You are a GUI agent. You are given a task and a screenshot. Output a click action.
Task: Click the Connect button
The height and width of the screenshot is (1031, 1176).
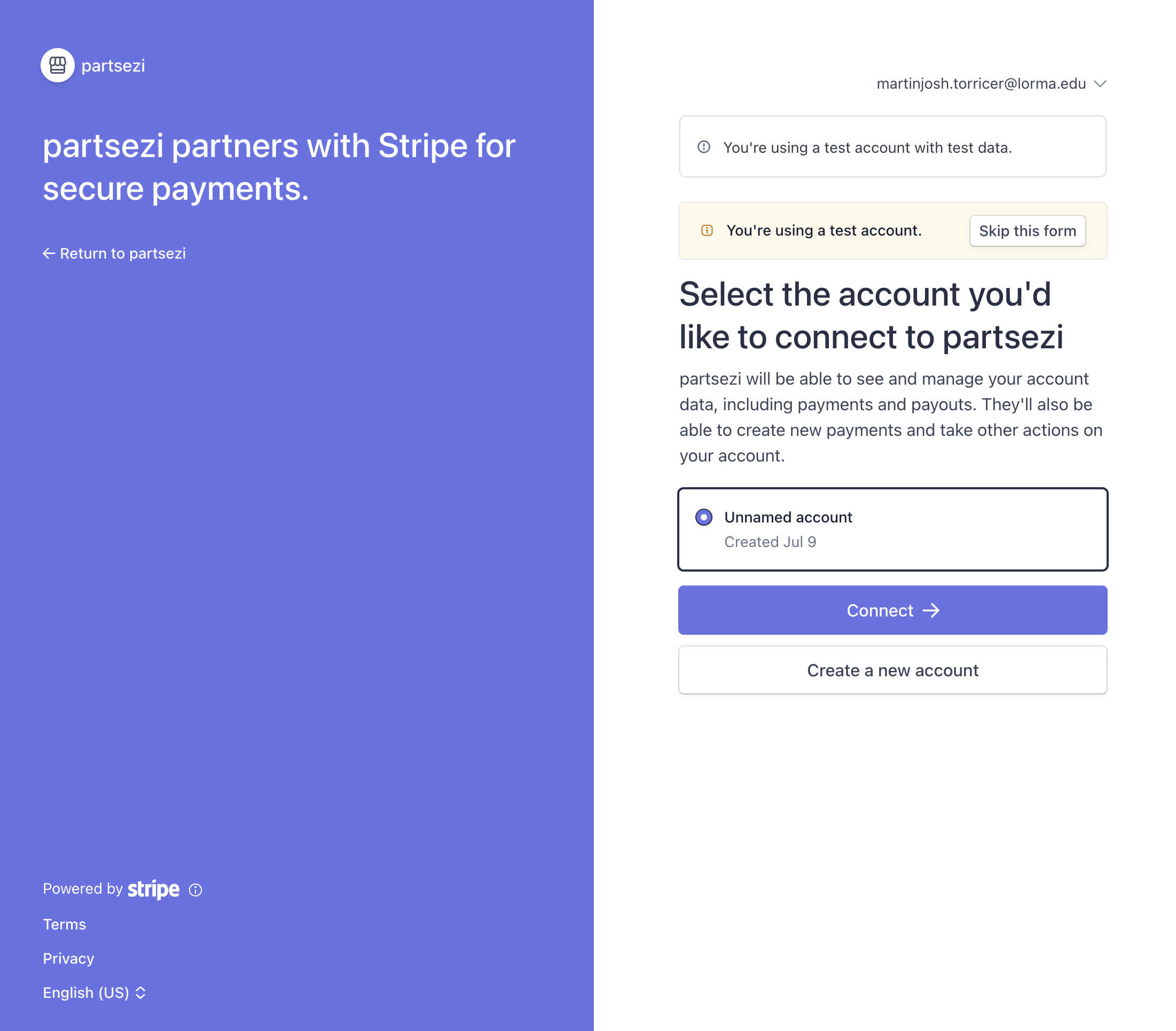[x=892, y=611]
